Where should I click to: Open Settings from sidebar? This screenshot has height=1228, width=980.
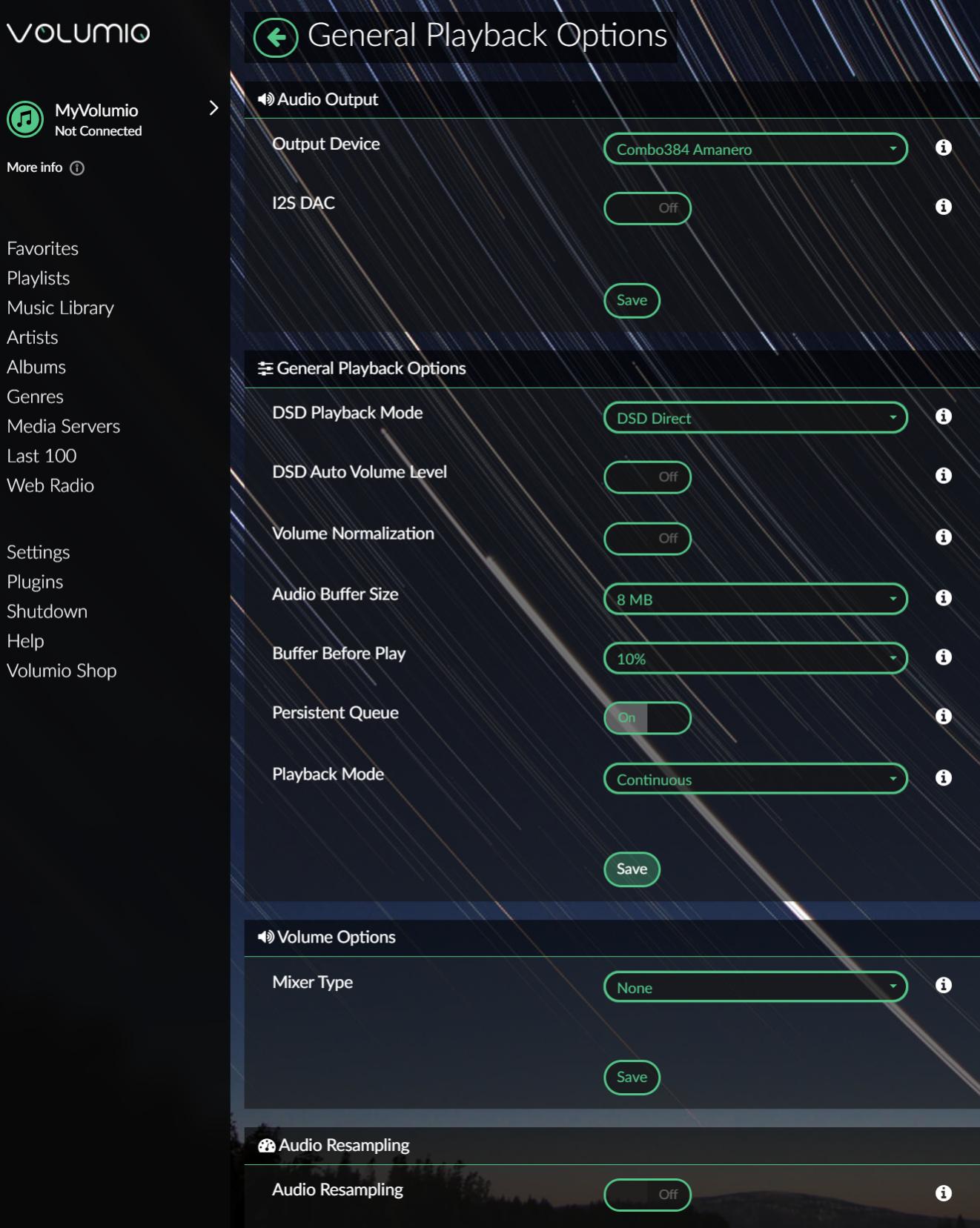[x=39, y=552]
